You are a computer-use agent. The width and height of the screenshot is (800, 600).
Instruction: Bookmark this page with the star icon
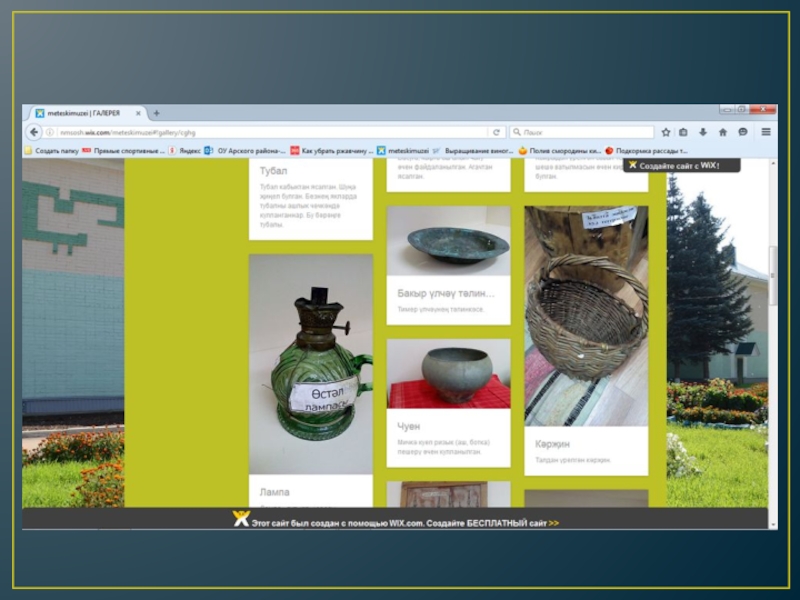[665, 132]
